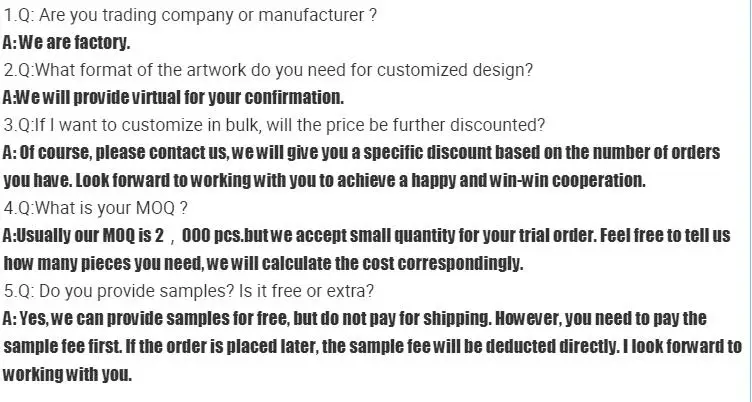Viewport: 752px width, 402px height.
Task: Click the question about artwork format
Action: click(268, 71)
